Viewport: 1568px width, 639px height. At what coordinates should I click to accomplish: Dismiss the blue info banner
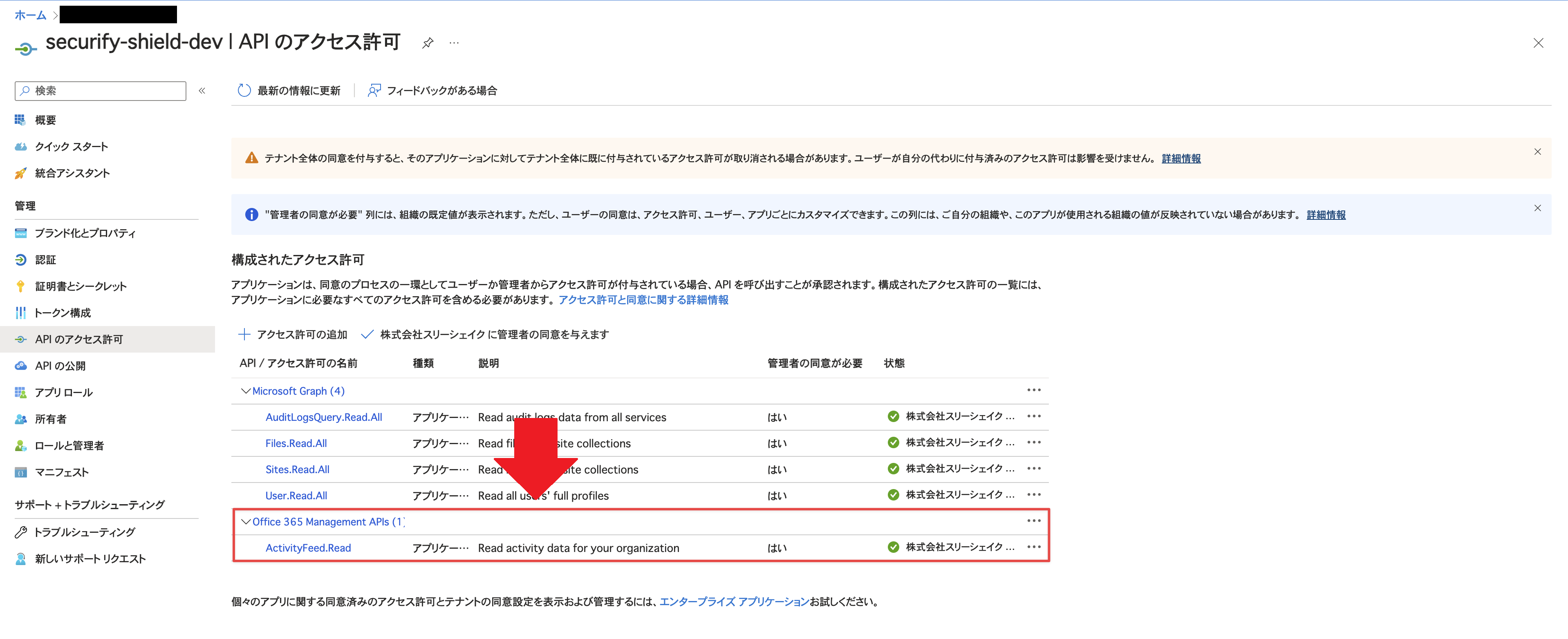coord(1538,208)
